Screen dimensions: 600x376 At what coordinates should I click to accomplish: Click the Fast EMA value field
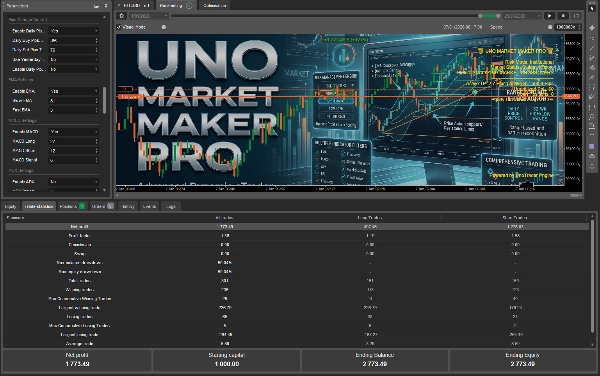pyautogui.click(x=73, y=110)
